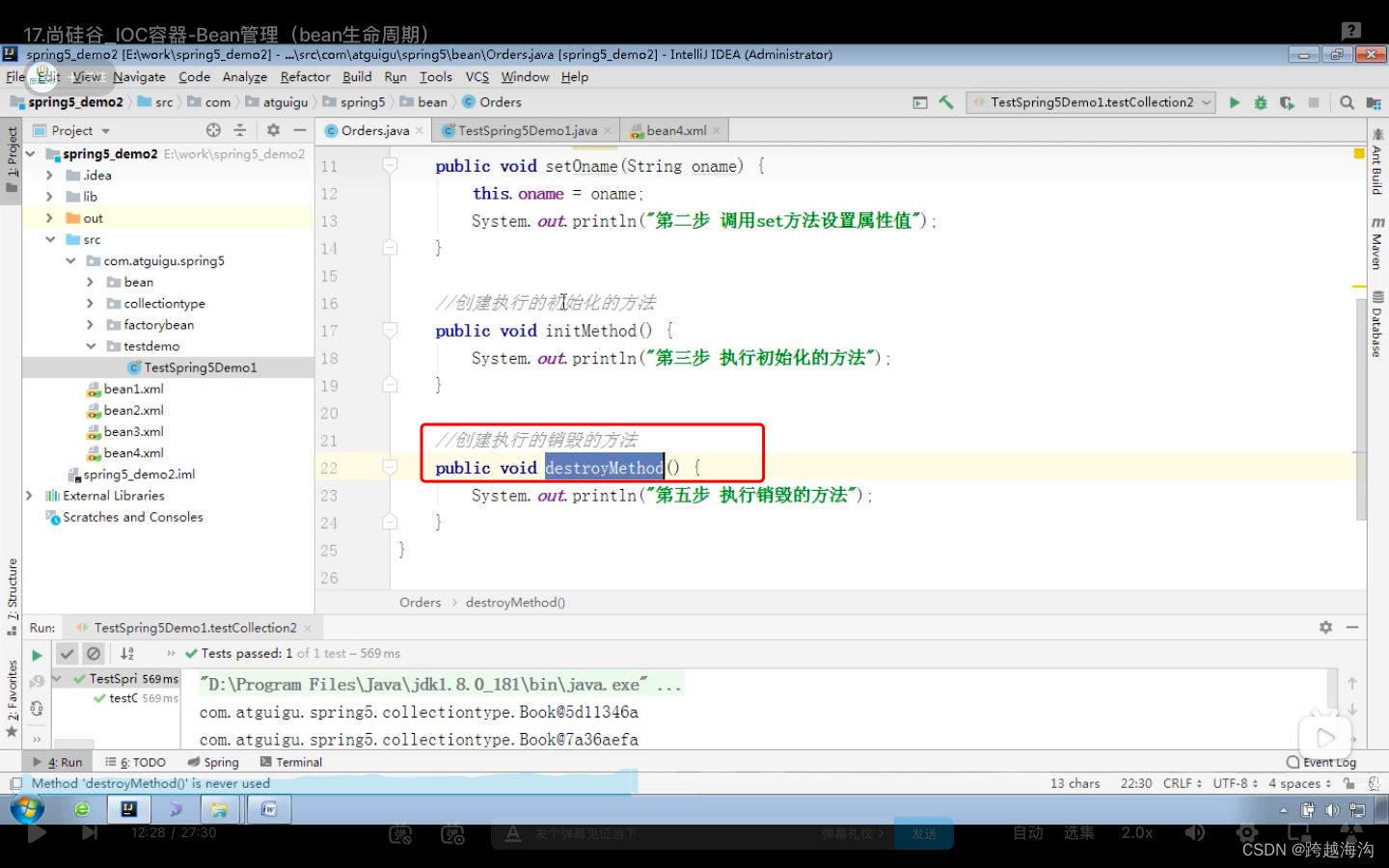Open the Maven side panel

coord(1377,244)
